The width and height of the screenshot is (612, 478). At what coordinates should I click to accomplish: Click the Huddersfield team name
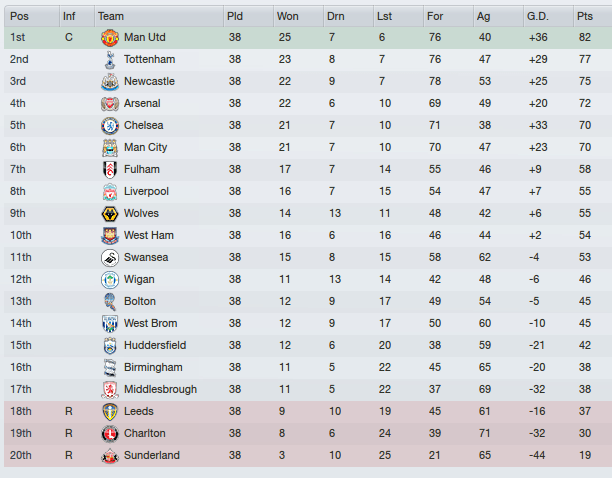click(x=155, y=345)
